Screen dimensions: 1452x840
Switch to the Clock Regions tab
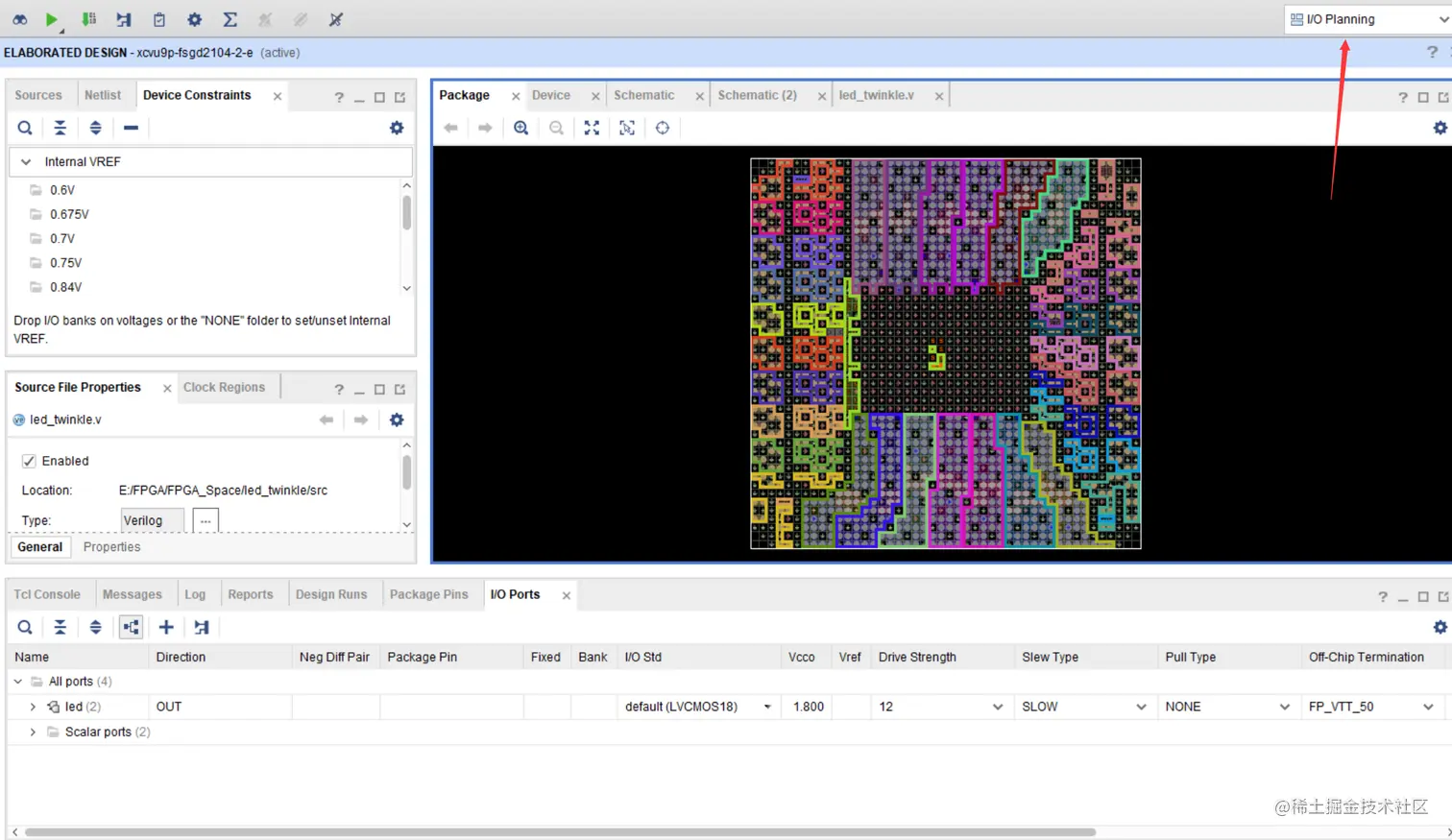tap(224, 387)
